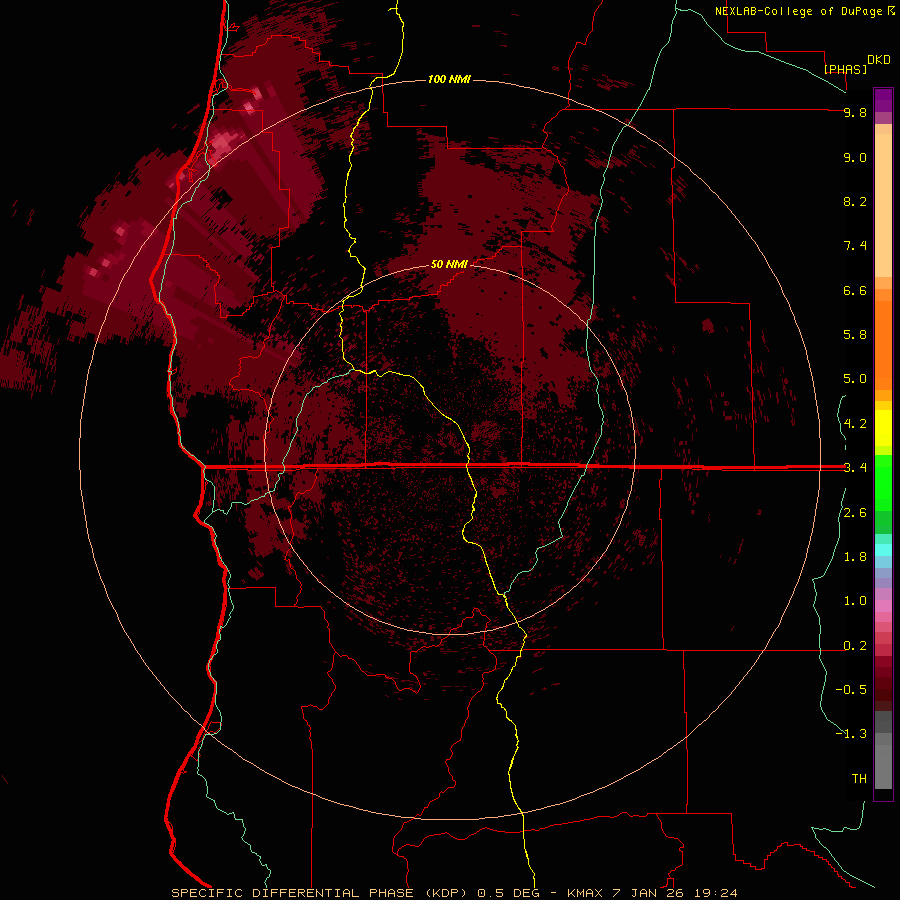Click the 9.0 scale value
This screenshot has height=900, width=900.
pyautogui.click(x=855, y=157)
